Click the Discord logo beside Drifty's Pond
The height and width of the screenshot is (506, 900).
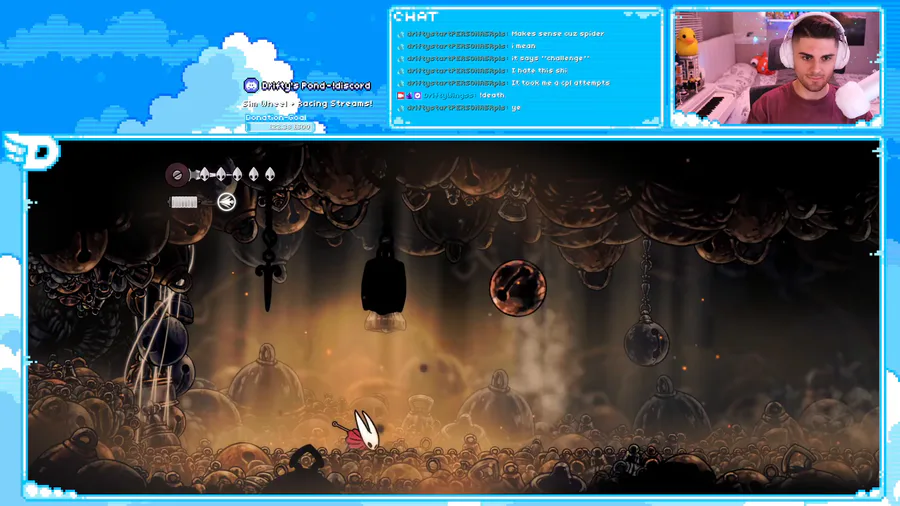(x=251, y=86)
